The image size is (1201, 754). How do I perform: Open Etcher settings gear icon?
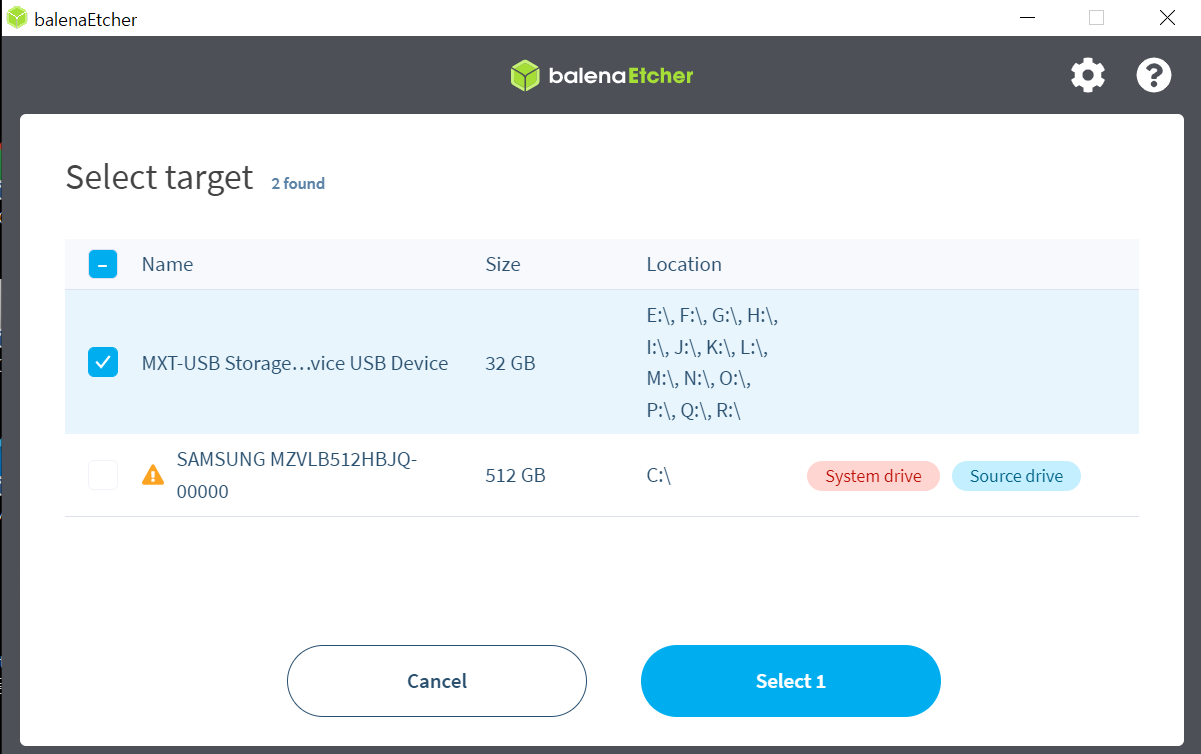1088,76
